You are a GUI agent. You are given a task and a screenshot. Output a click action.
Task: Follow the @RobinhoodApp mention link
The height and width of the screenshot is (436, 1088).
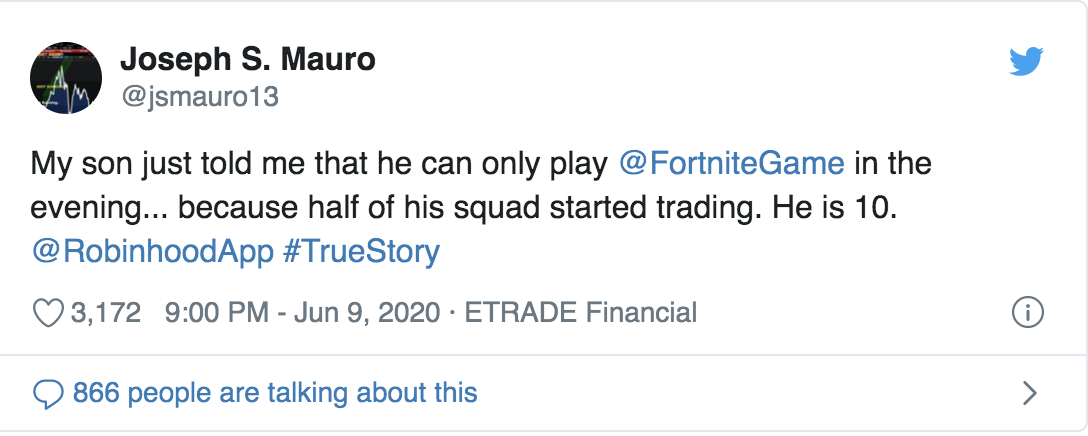153,251
